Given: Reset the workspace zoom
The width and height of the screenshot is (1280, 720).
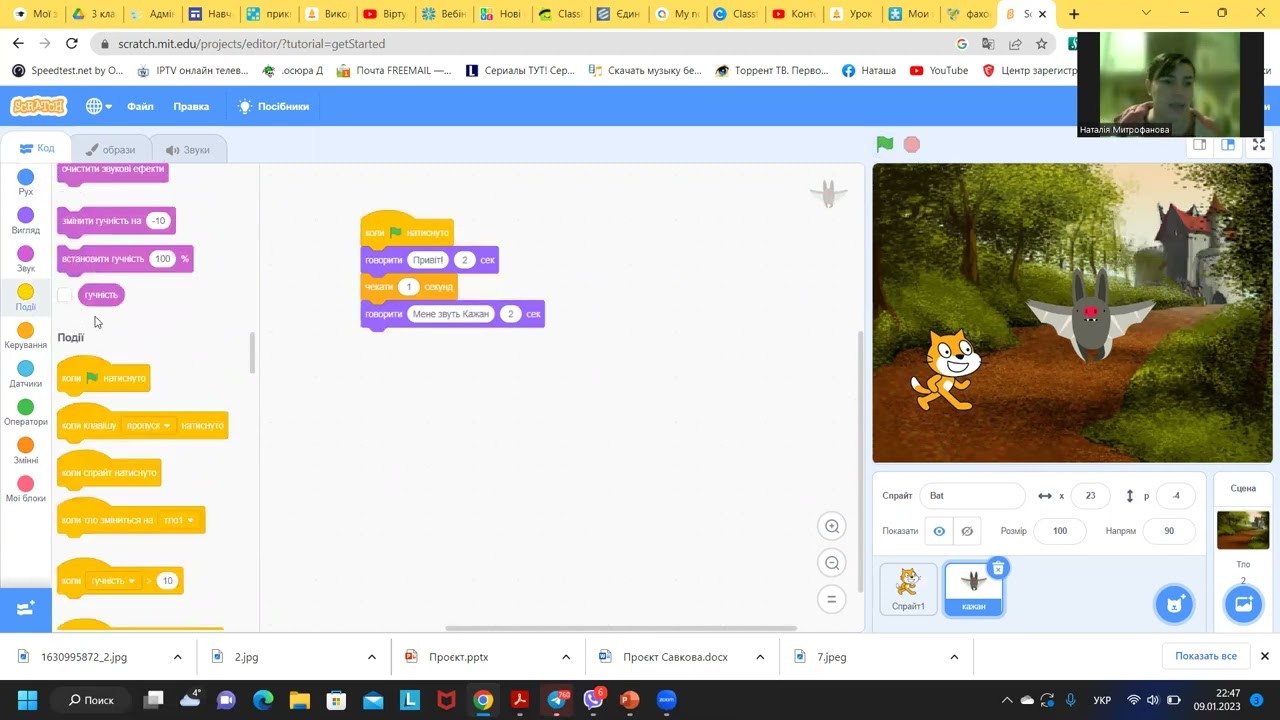Looking at the screenshot, I should [x=831, y=599].
